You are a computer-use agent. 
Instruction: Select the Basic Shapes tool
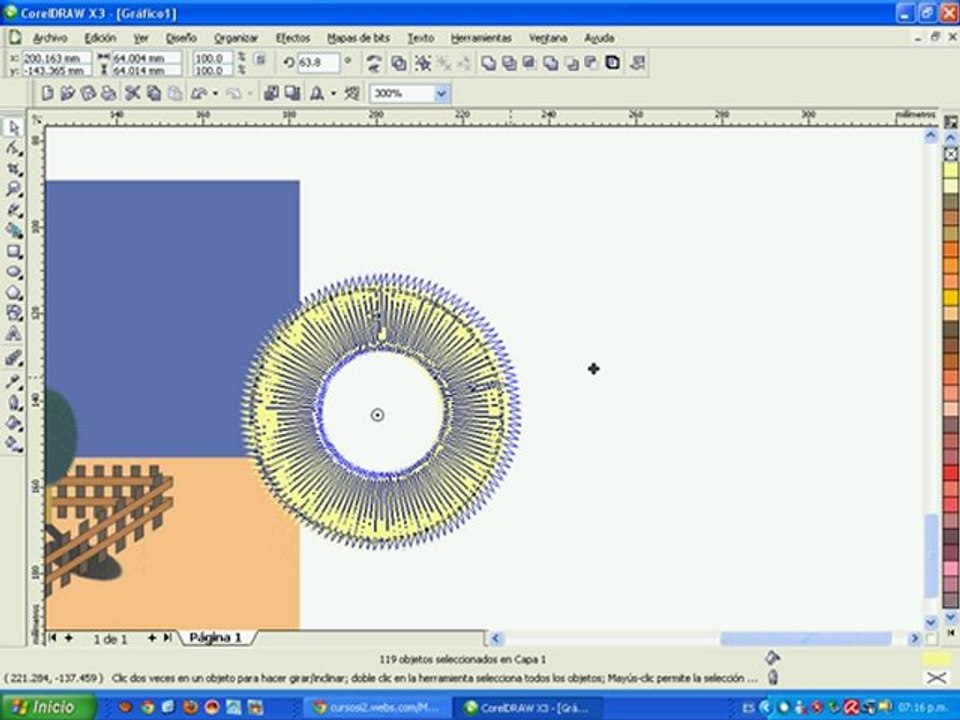[13, 313]
